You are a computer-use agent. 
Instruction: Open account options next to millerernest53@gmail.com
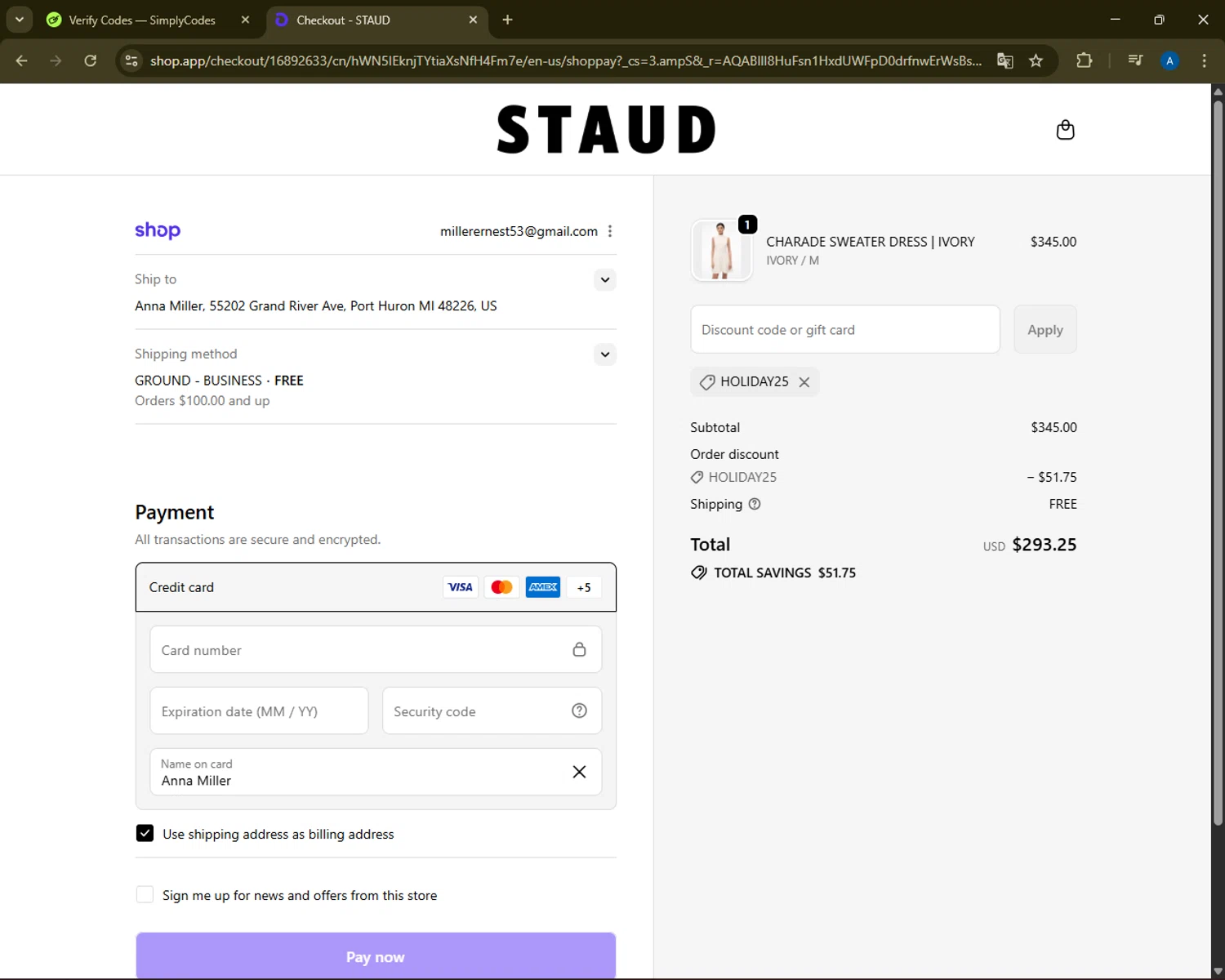[x=610, y=231]
